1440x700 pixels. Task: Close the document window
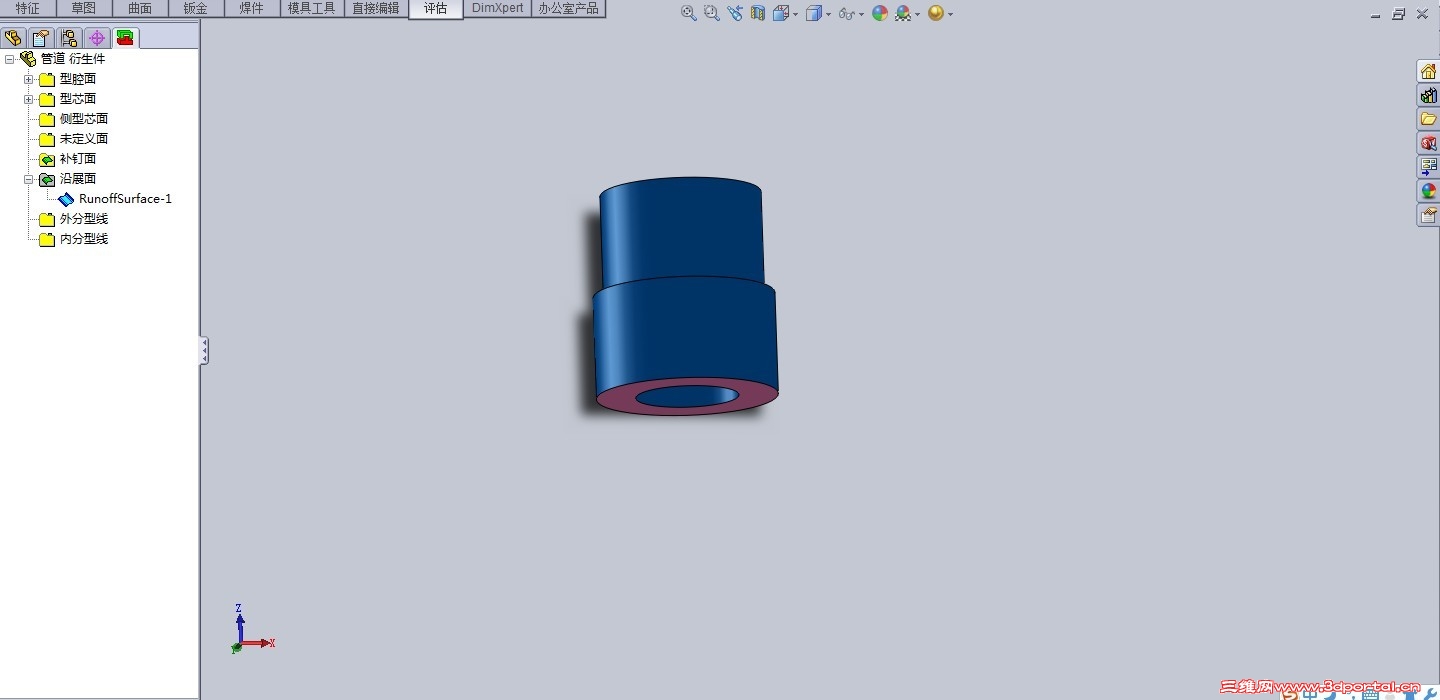pyautogui.click(x=1422, y=14)
